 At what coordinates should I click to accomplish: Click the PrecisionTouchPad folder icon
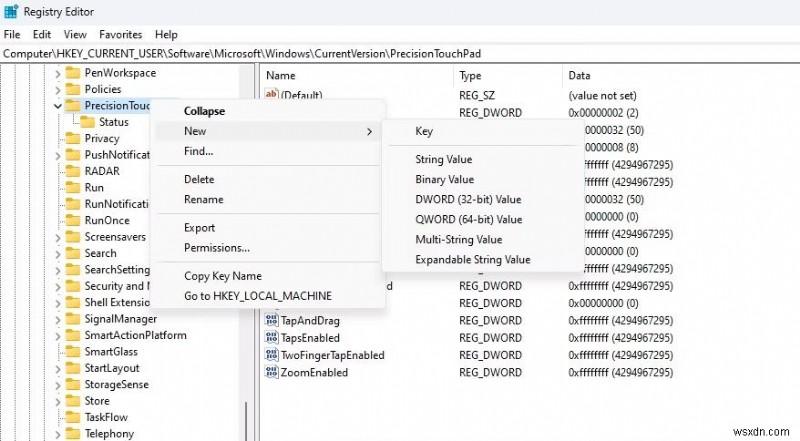tap(73, 106)
